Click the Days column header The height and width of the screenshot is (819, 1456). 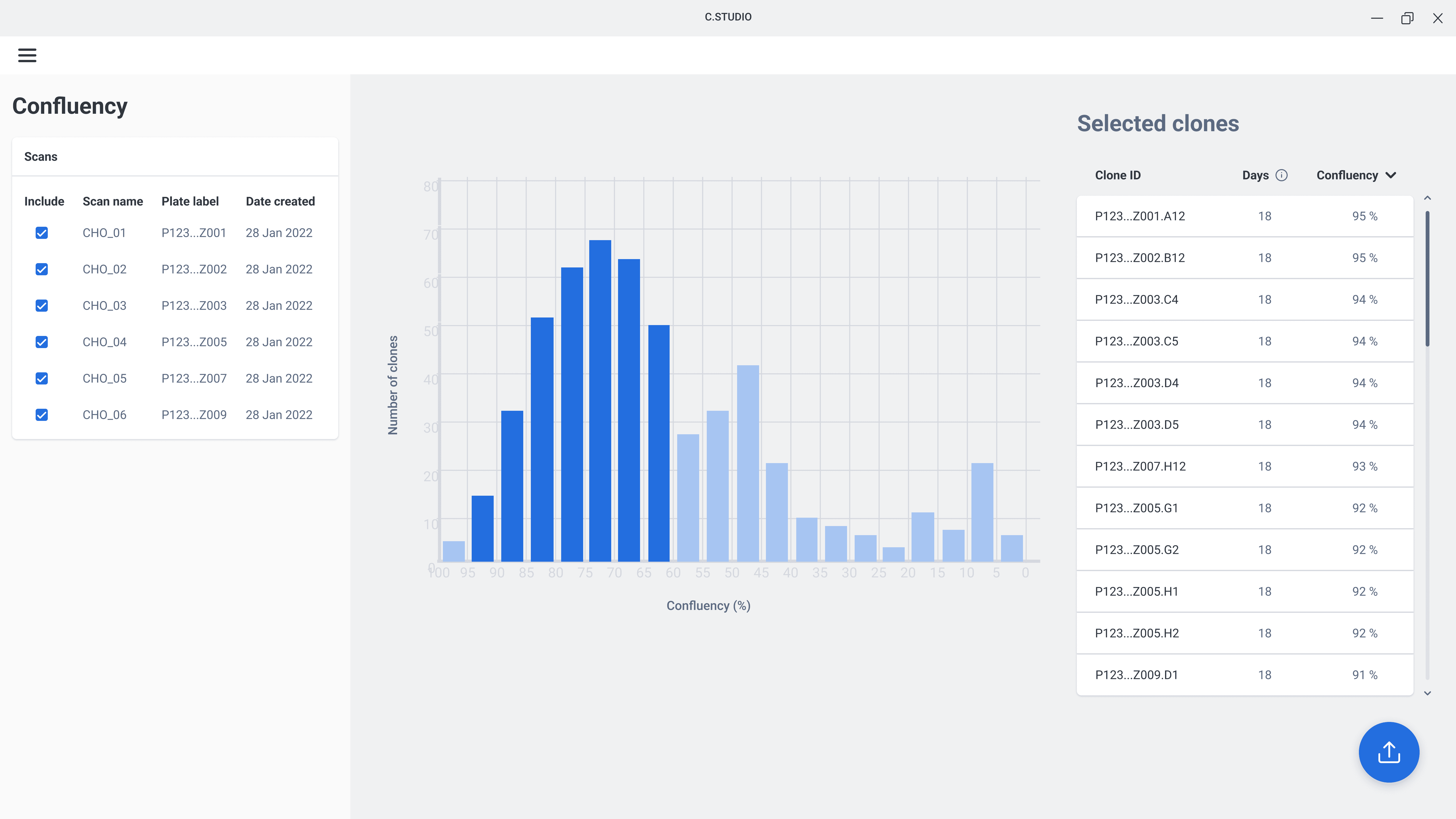(x=1255, y=175)
